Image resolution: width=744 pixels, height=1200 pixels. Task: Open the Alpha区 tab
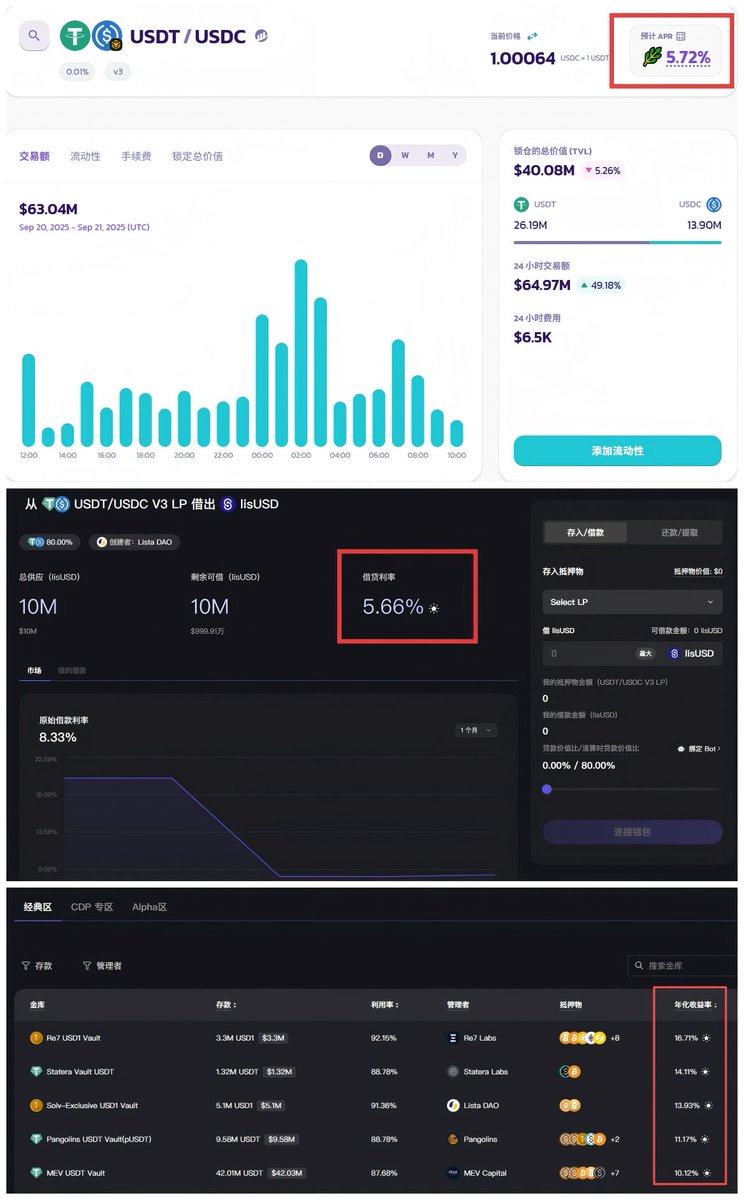(149, 907)
